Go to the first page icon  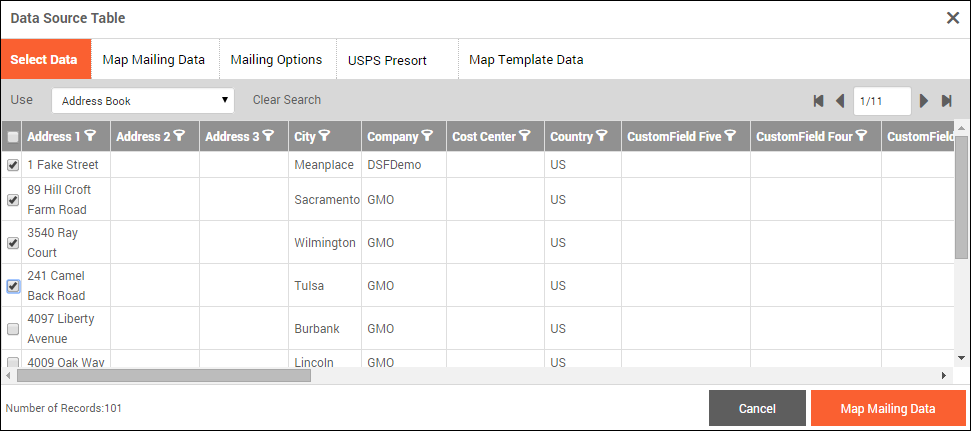tap(818, 101)
